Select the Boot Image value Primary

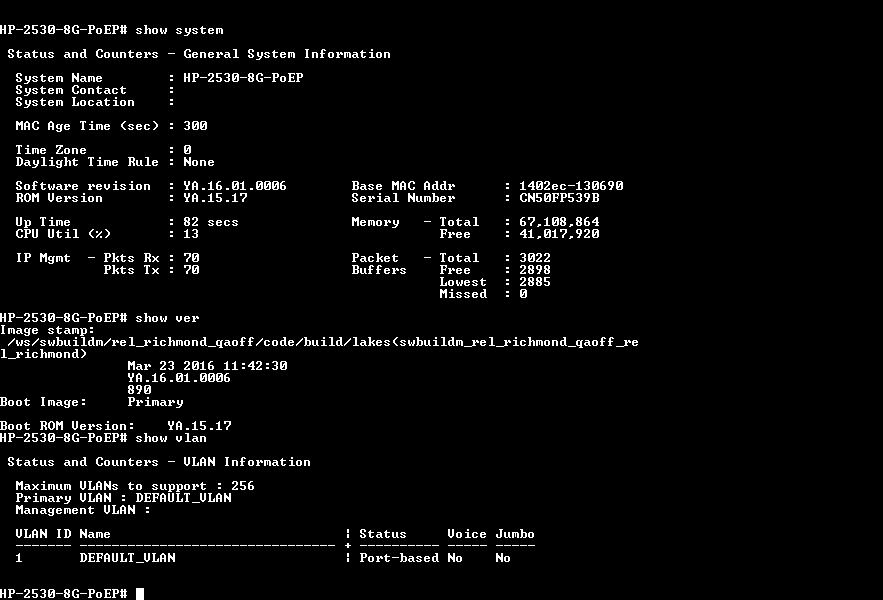click(x=155, y=402)
